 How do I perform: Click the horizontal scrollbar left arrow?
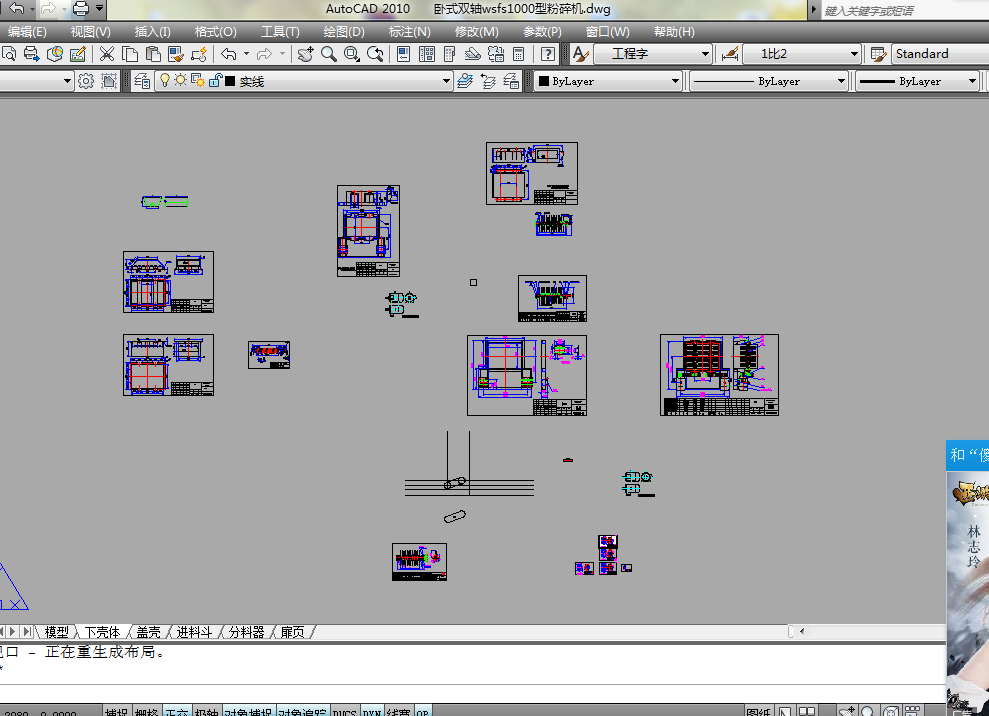tap(802, 631)
